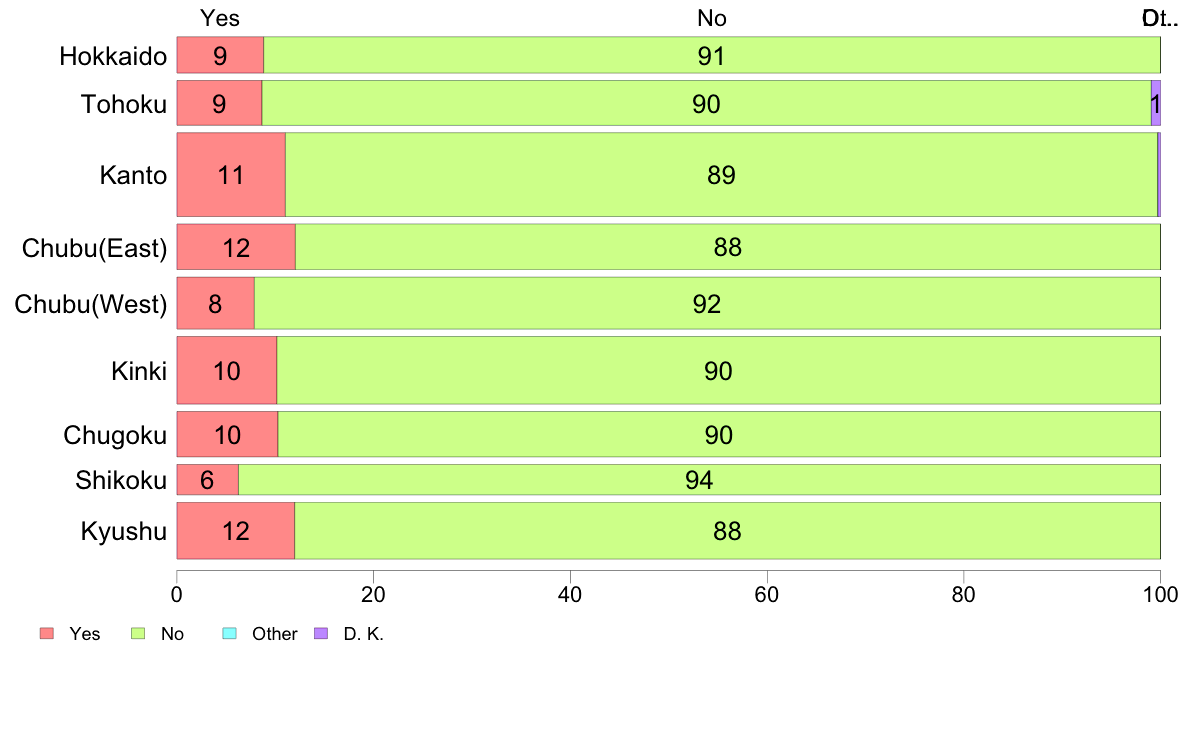
Task: Click the Chubu(West) green bar showing 92
Action: (x=707, y=304)
